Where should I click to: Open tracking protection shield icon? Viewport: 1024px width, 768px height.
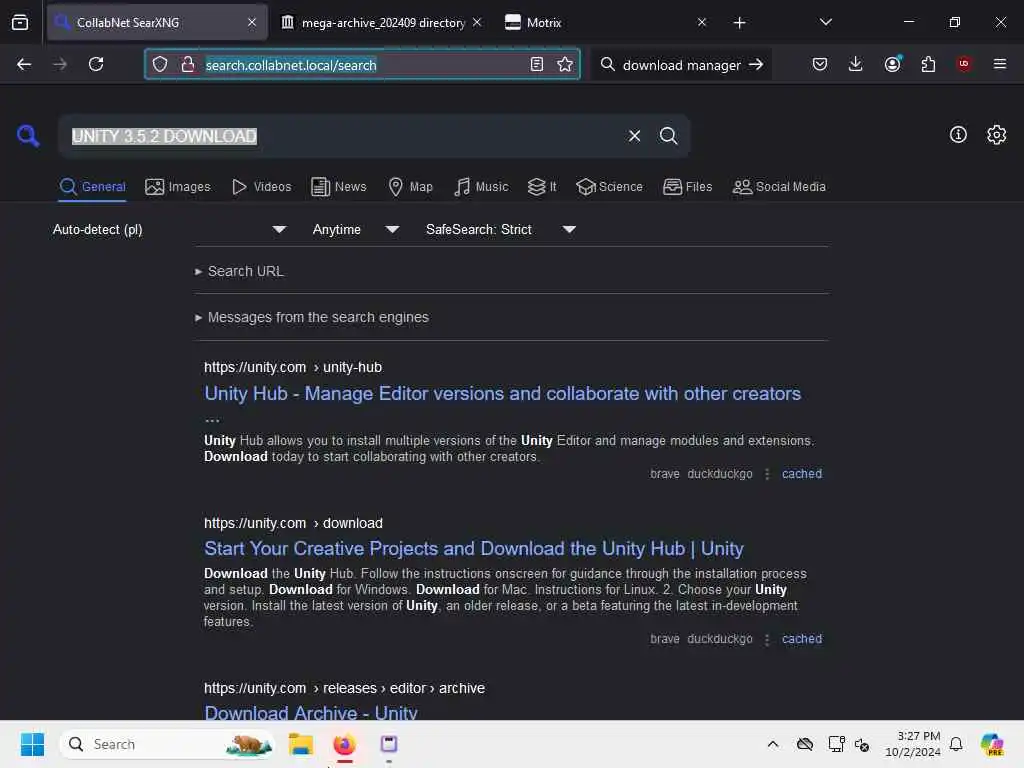(x=160, y=64)
